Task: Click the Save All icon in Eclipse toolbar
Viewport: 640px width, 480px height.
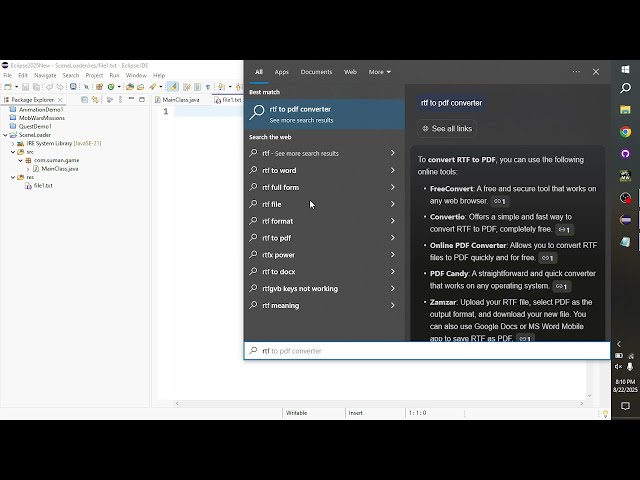Action: (x=36, y=87)
